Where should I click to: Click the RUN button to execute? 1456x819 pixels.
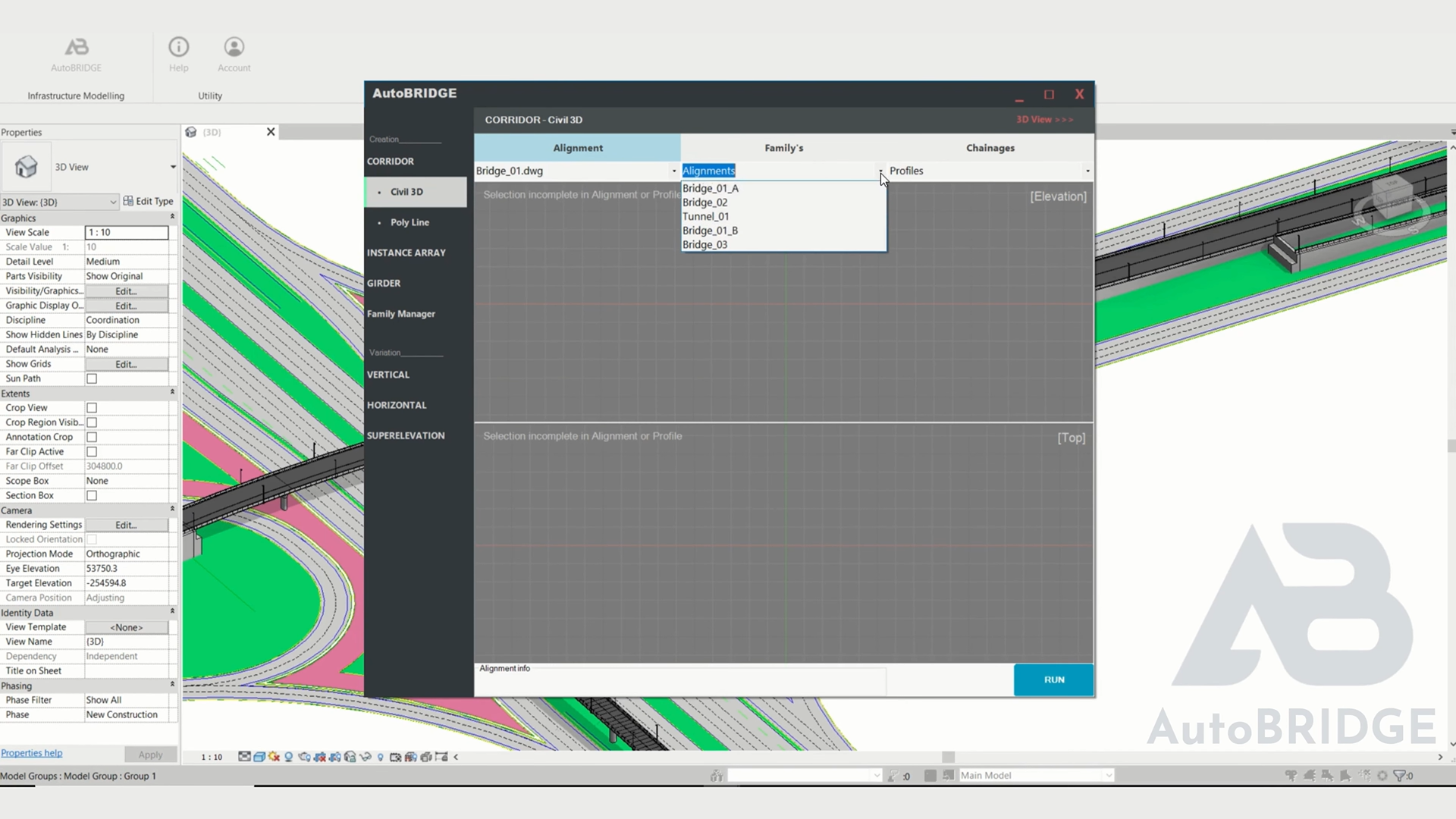[1053, 679]
